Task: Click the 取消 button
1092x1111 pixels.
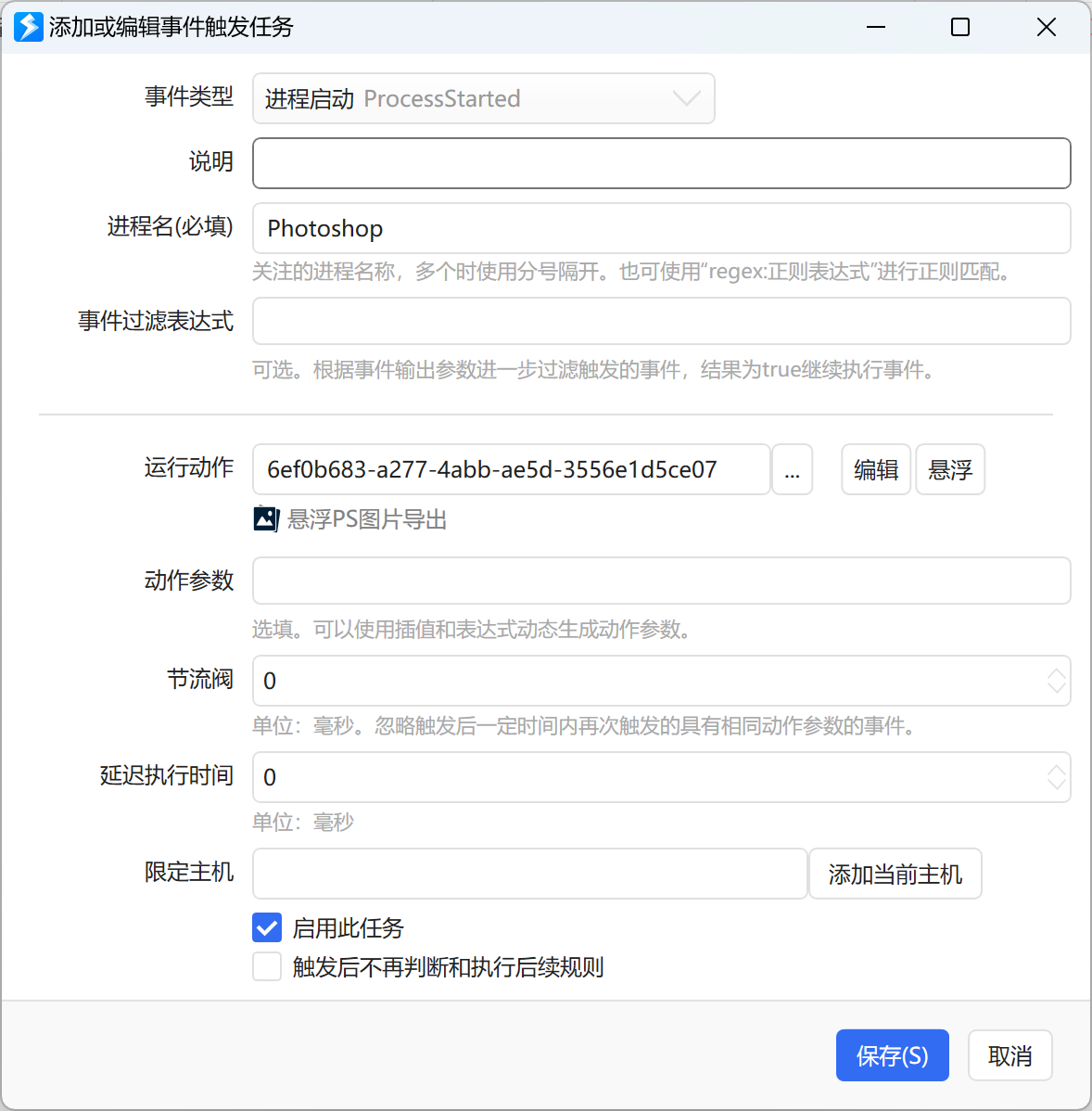Action: [x=1009, y=1055]
